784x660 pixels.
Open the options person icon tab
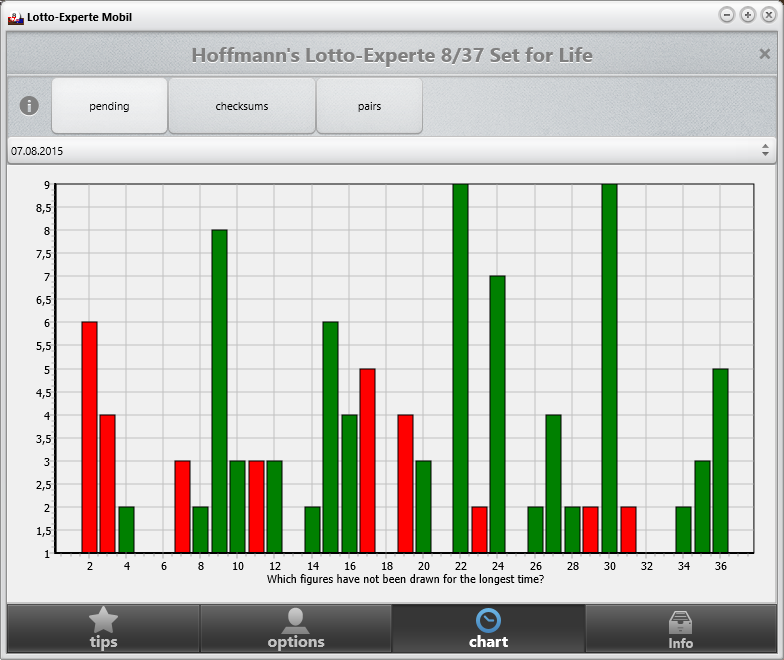point(296,628)
